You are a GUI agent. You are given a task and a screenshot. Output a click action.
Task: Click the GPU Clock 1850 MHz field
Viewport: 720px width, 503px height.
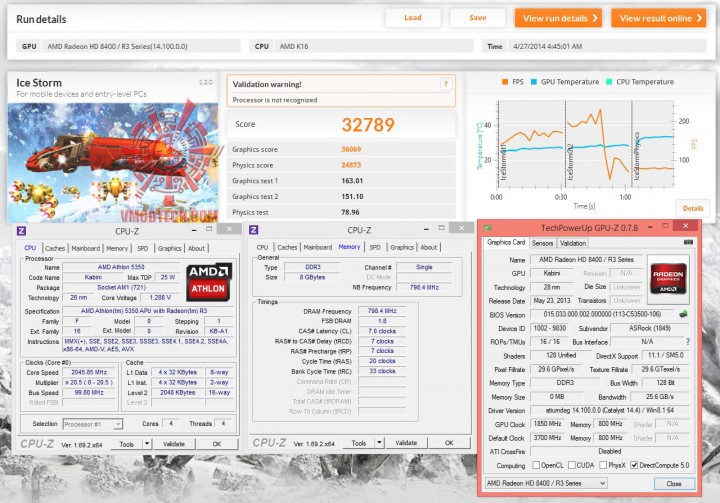(x=547, y=424)
